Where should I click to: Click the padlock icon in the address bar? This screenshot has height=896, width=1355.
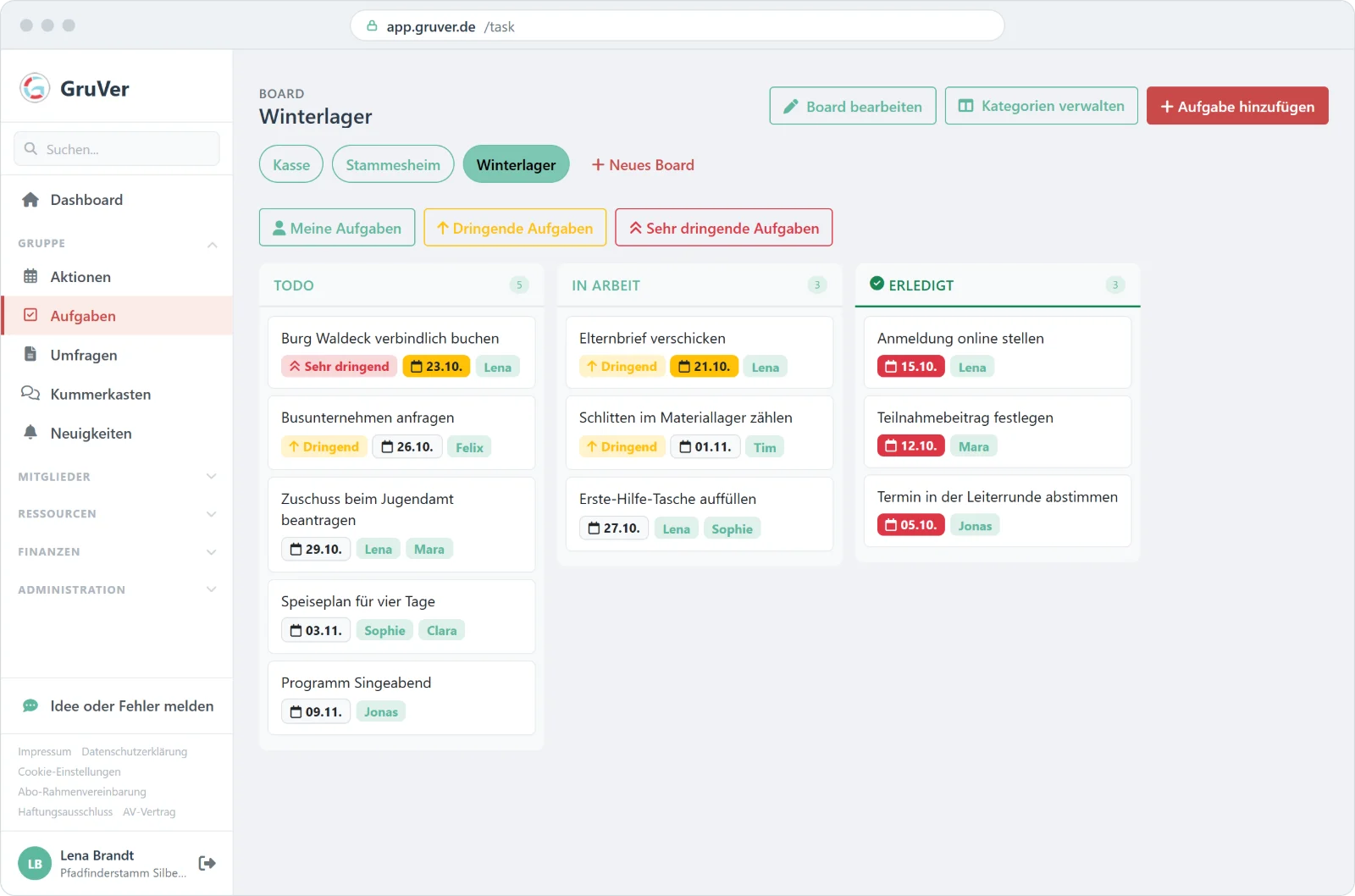(x=372, y=26)
